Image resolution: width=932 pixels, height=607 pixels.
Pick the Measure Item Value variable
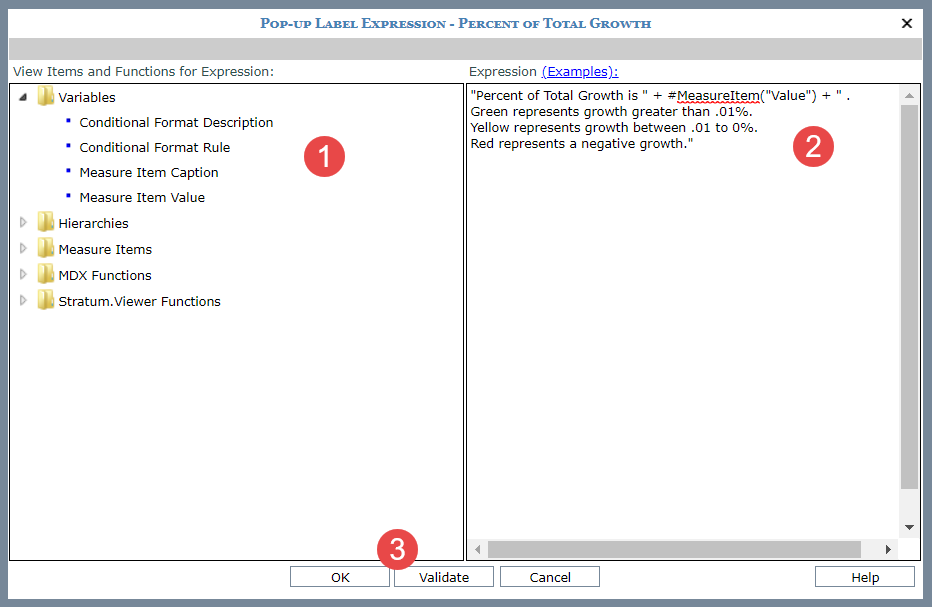point(142,197)
